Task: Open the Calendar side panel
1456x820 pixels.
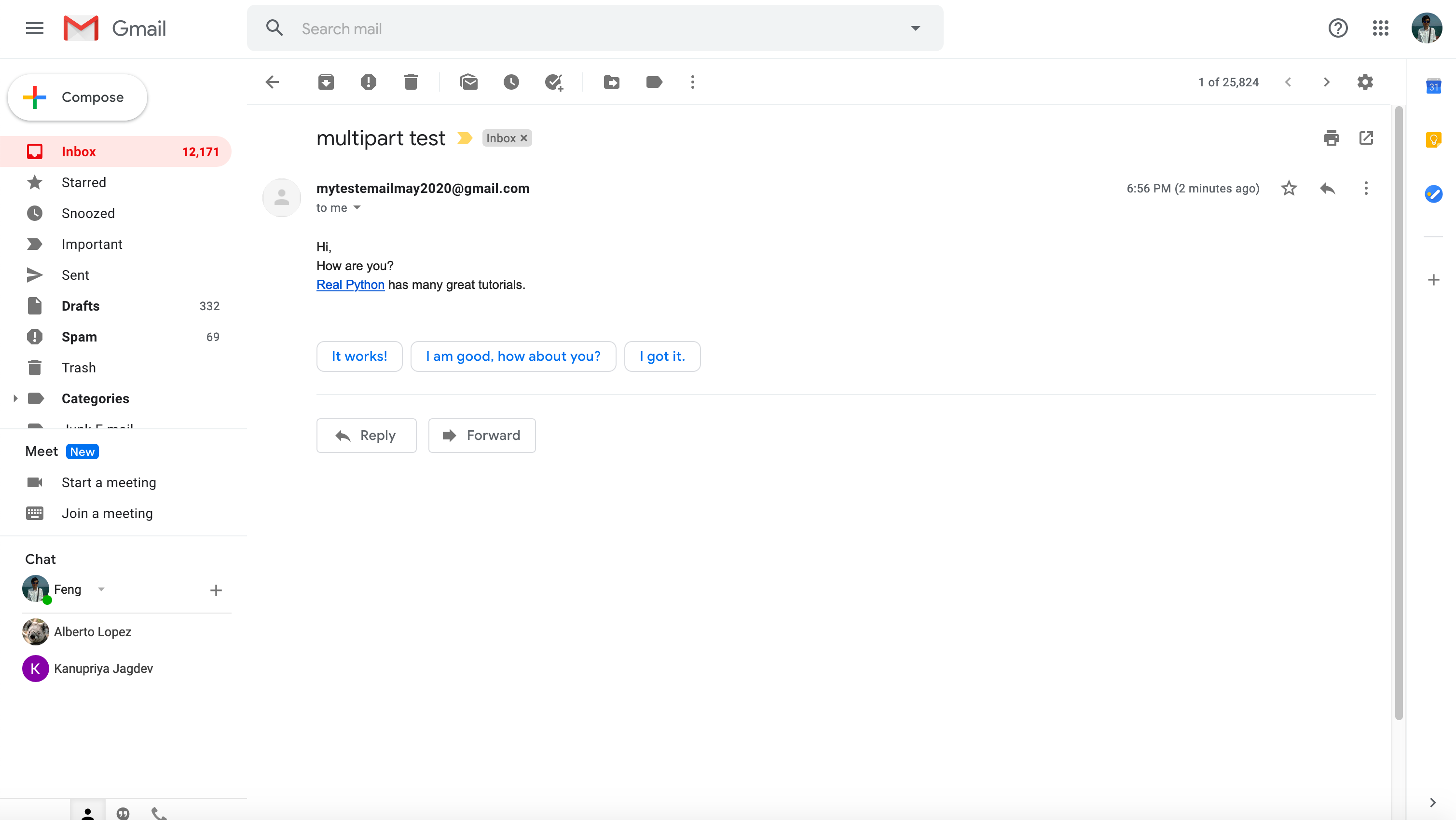Action: point(1433,86)
